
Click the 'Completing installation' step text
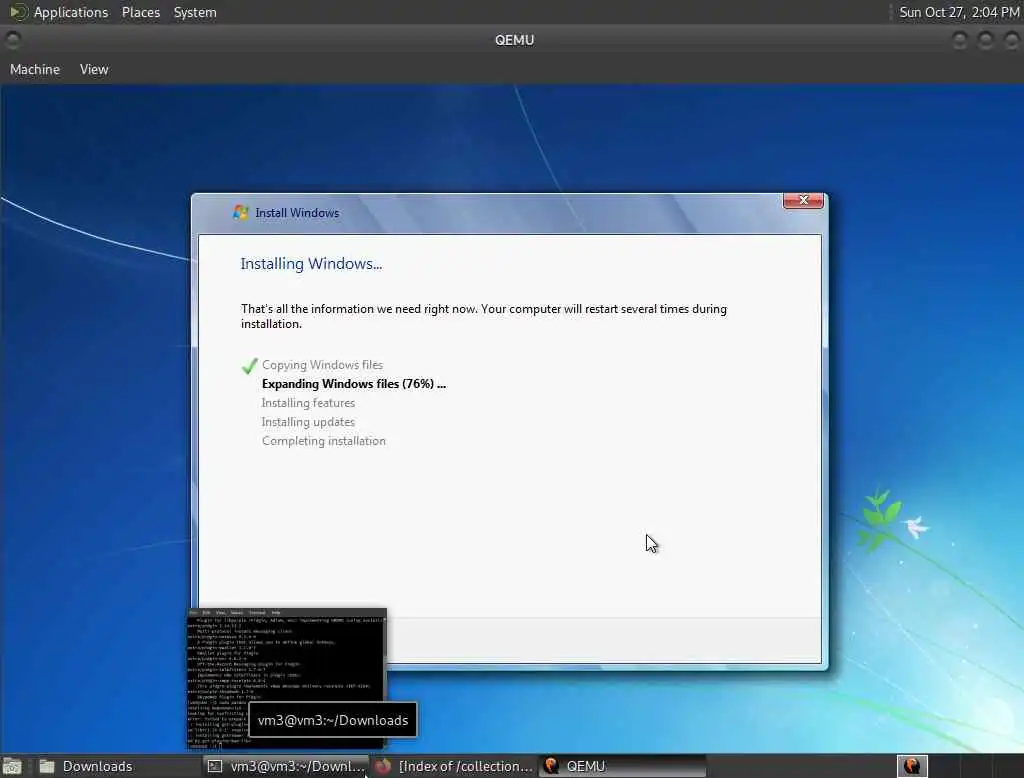coord(324,441)
